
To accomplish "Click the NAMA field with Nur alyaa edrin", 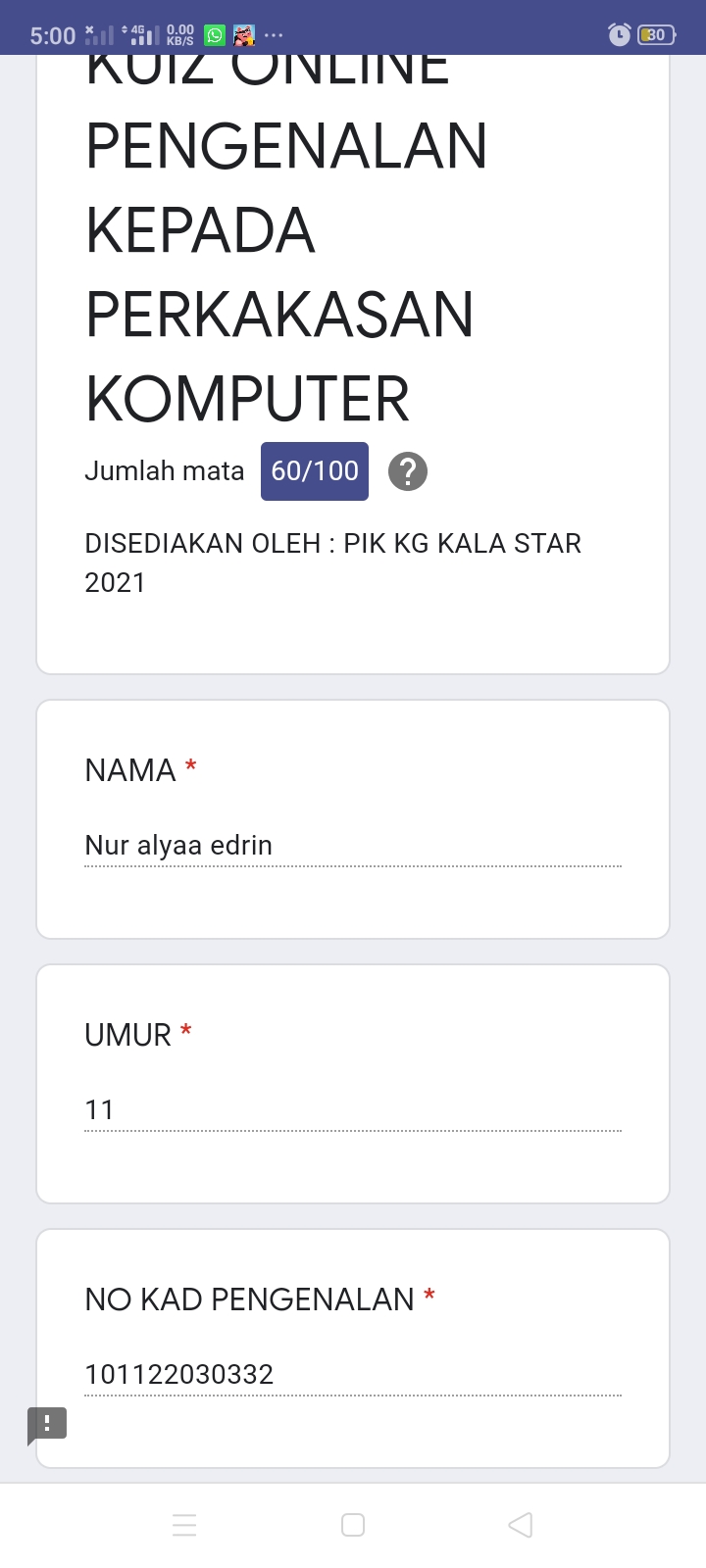I will pos(353,845).
